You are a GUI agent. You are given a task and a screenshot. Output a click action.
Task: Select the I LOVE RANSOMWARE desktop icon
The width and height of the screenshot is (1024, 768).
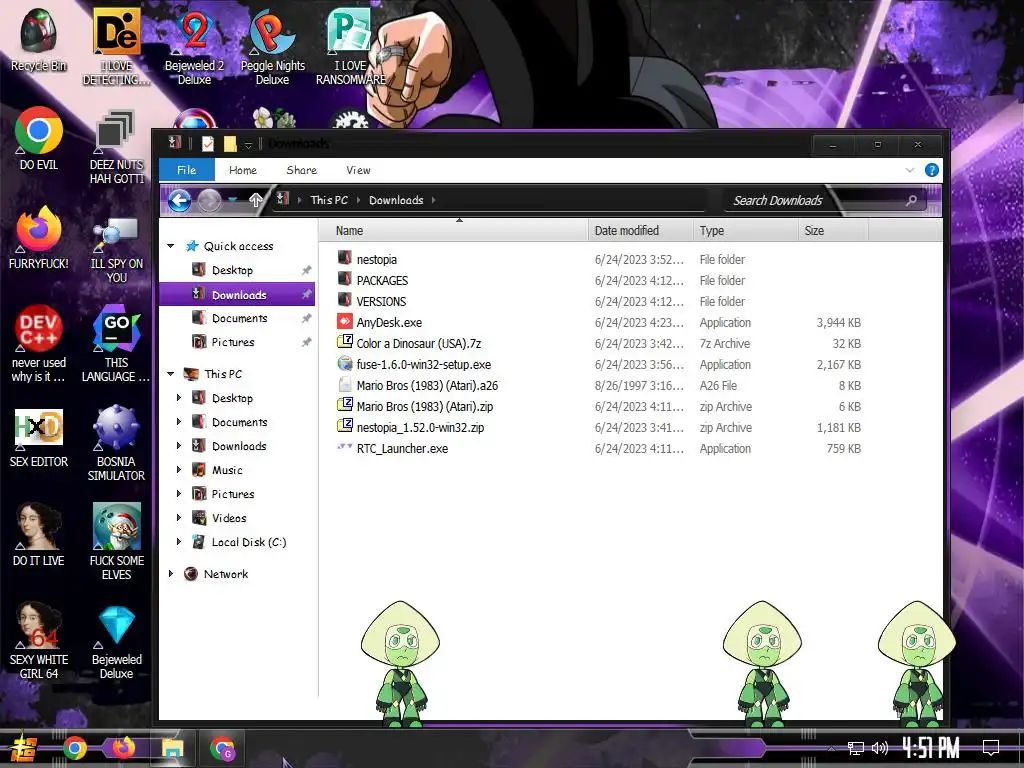click(x=351, y=47)
